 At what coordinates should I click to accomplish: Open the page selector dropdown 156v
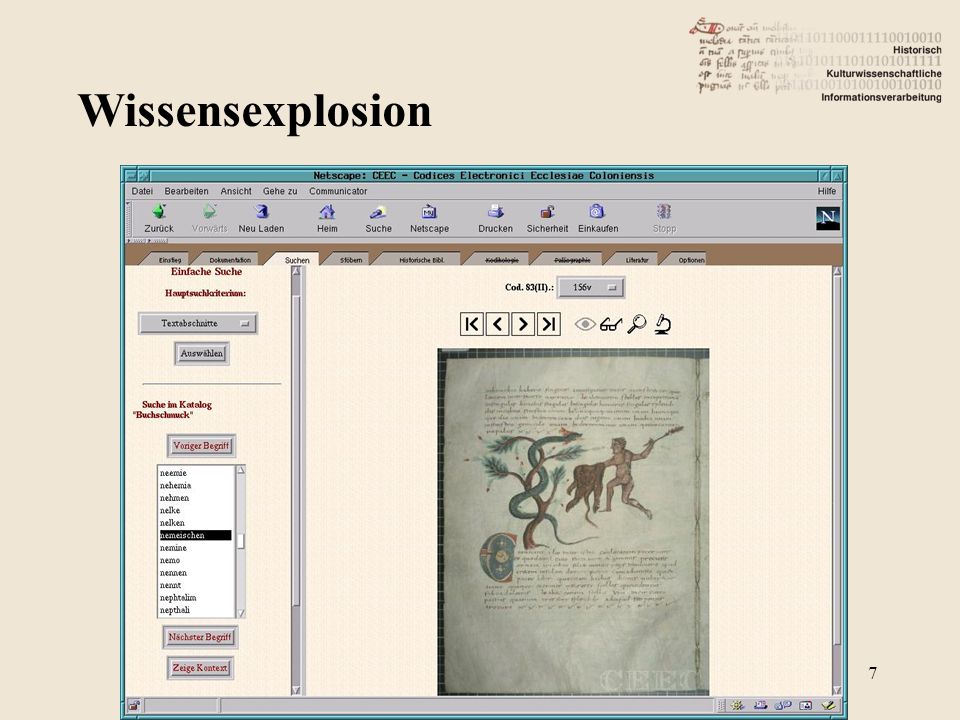click(591, 287)
